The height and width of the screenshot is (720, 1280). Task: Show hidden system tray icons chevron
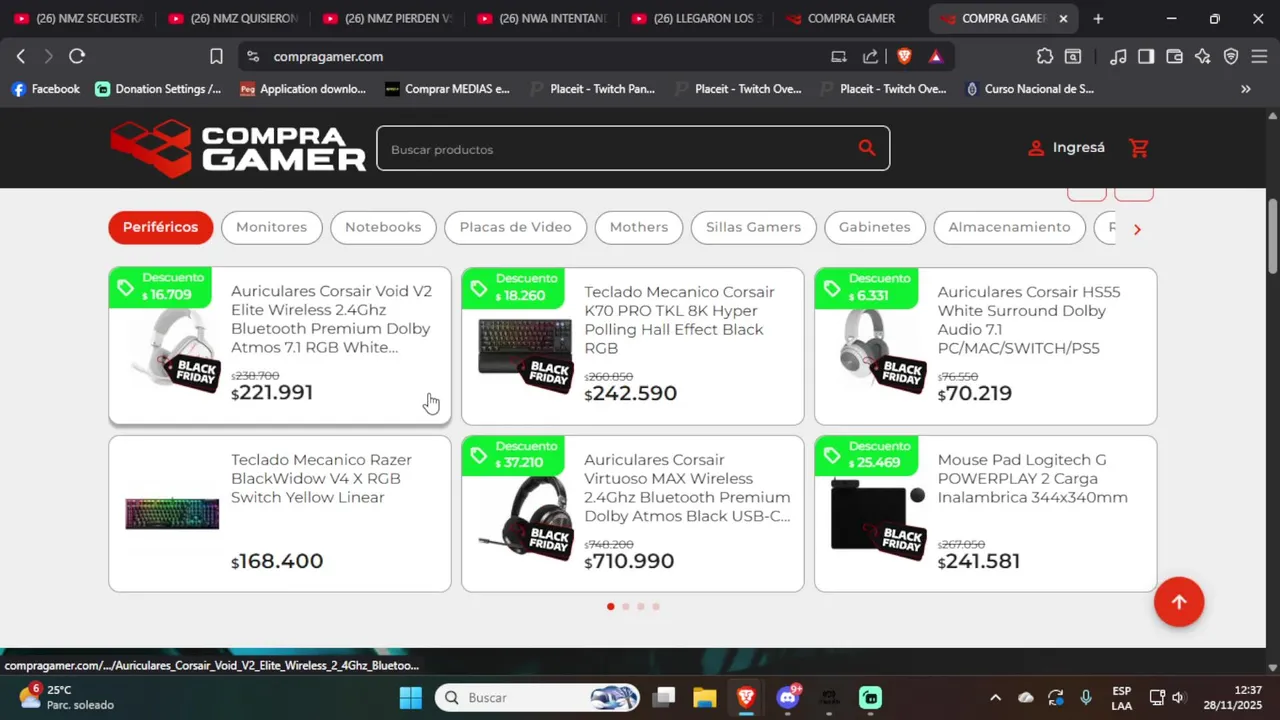click(995, 697)
